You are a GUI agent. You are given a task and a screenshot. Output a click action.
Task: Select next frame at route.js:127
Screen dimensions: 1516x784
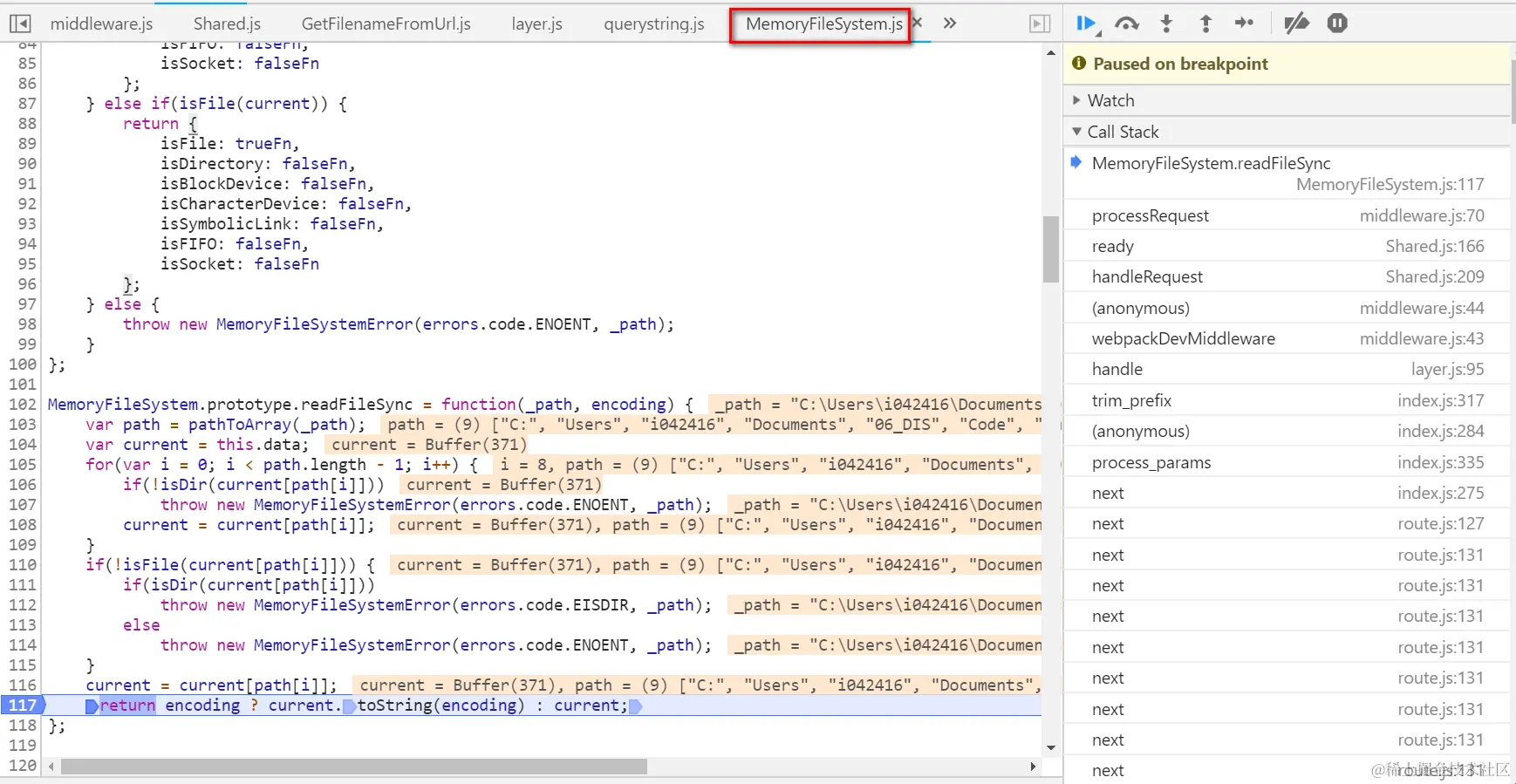[1287, 523]
